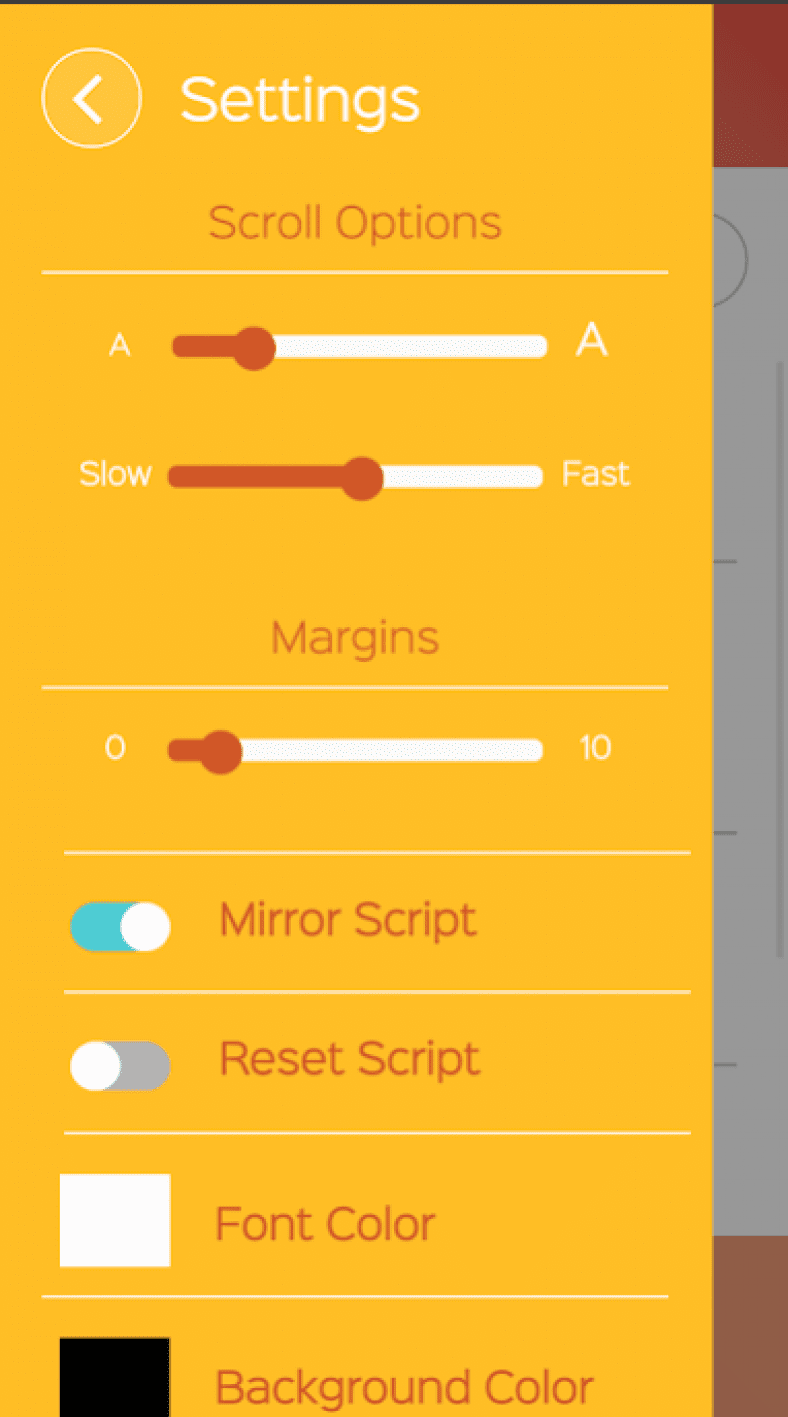Toggle the Mirror Script switch

click(120, 927)
